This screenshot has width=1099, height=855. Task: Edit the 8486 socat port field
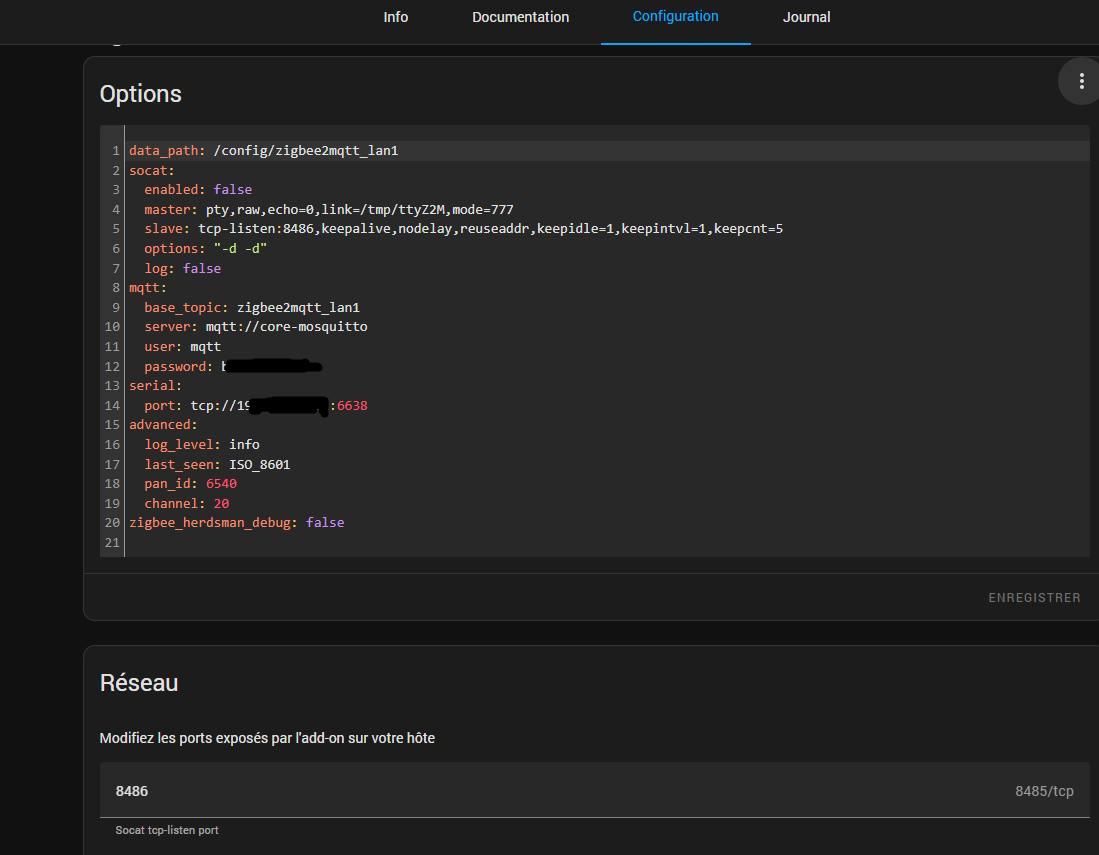tap(594, 791)
